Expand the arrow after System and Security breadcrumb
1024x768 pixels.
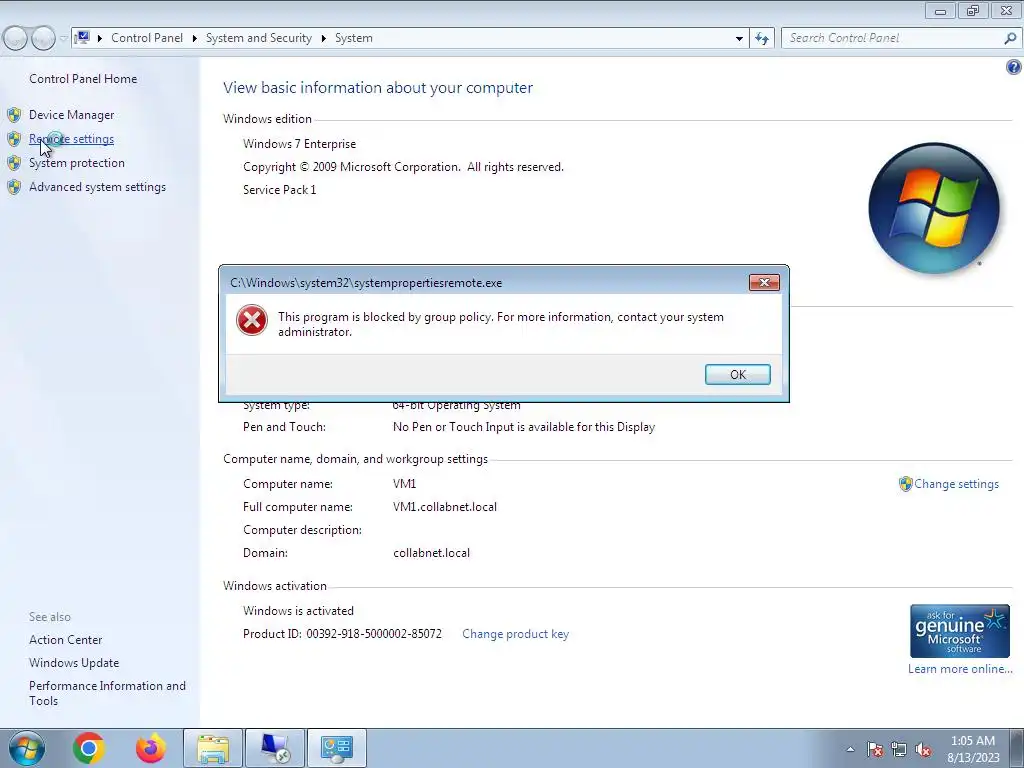pyautogui.click(x=323, y=39)
